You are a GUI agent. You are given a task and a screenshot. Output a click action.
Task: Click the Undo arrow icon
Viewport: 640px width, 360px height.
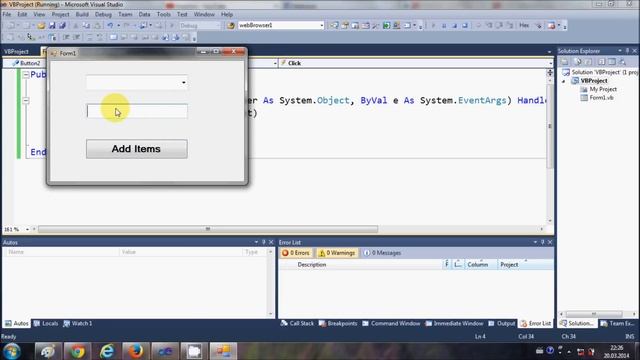click(110, 26)
